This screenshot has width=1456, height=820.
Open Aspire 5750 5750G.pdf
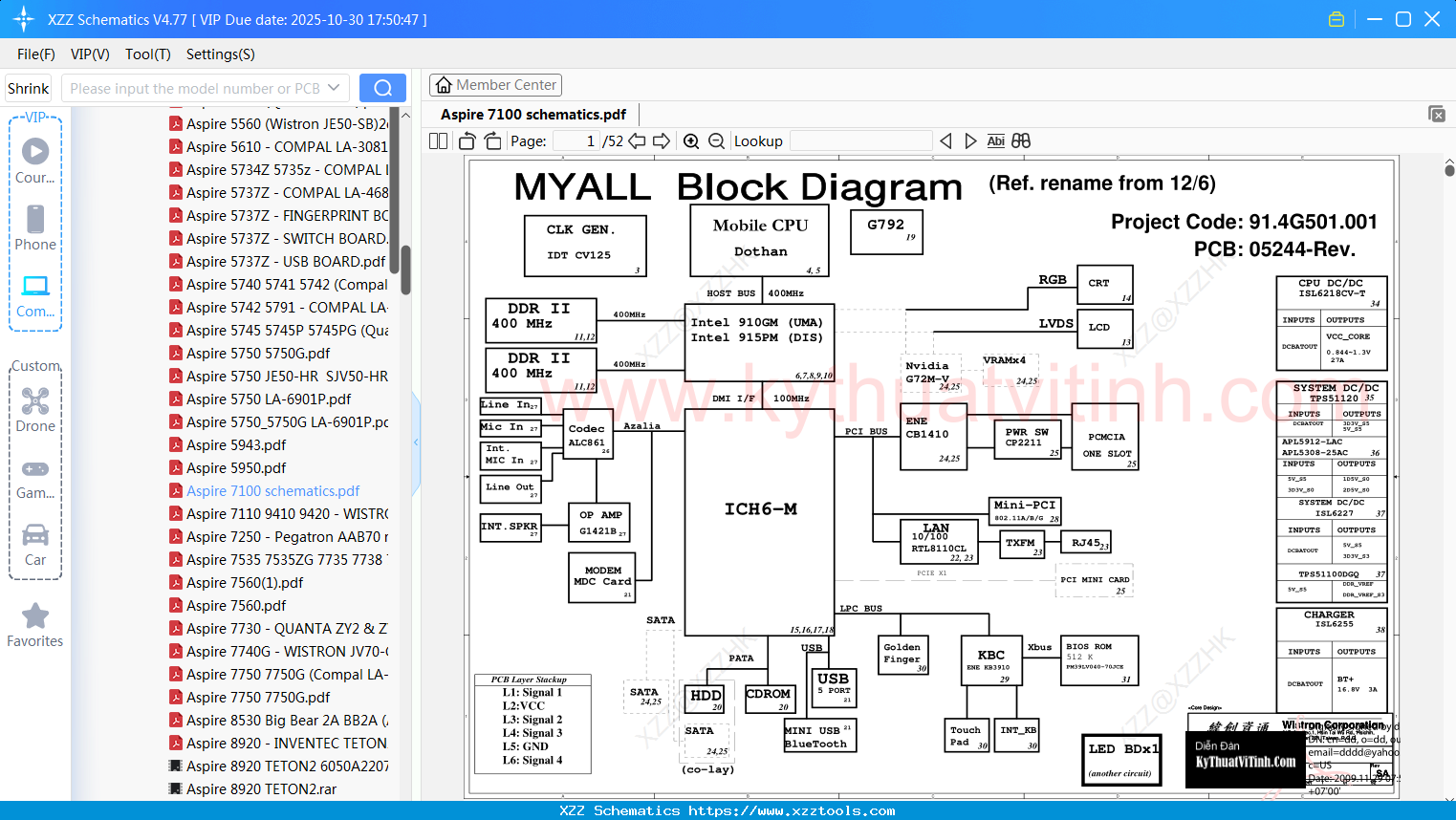point(258,353)
